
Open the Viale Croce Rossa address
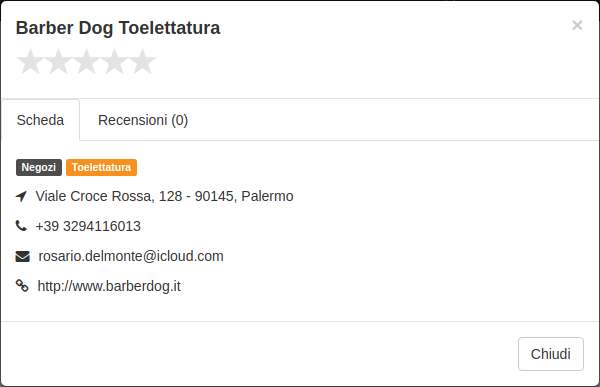(164, 196)
